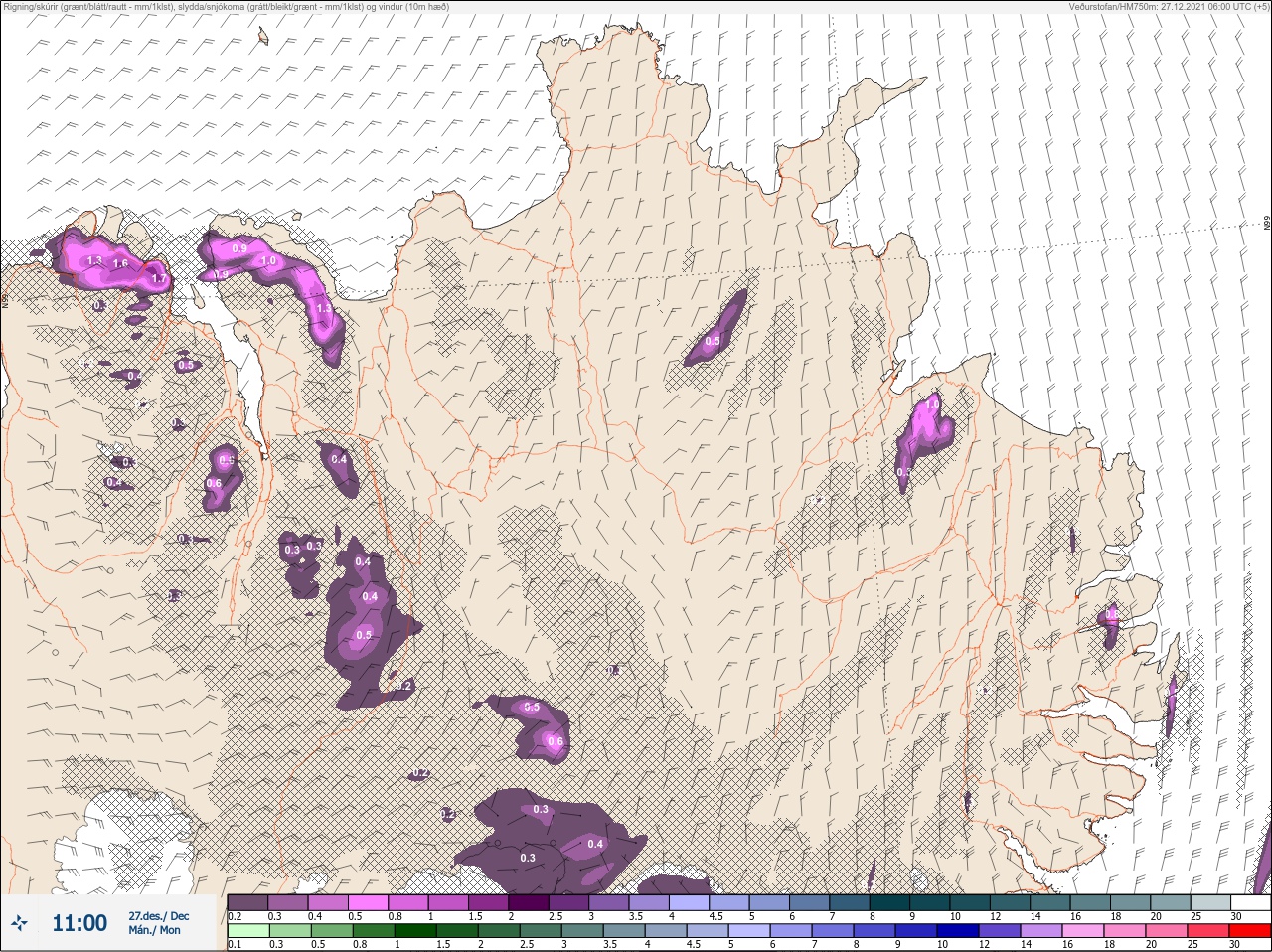Image resolution: width=1272 pixels, height=952 pixels.
Task: Select the 0.4 swatch on the purple snow scale
Action: coord(329,902)
